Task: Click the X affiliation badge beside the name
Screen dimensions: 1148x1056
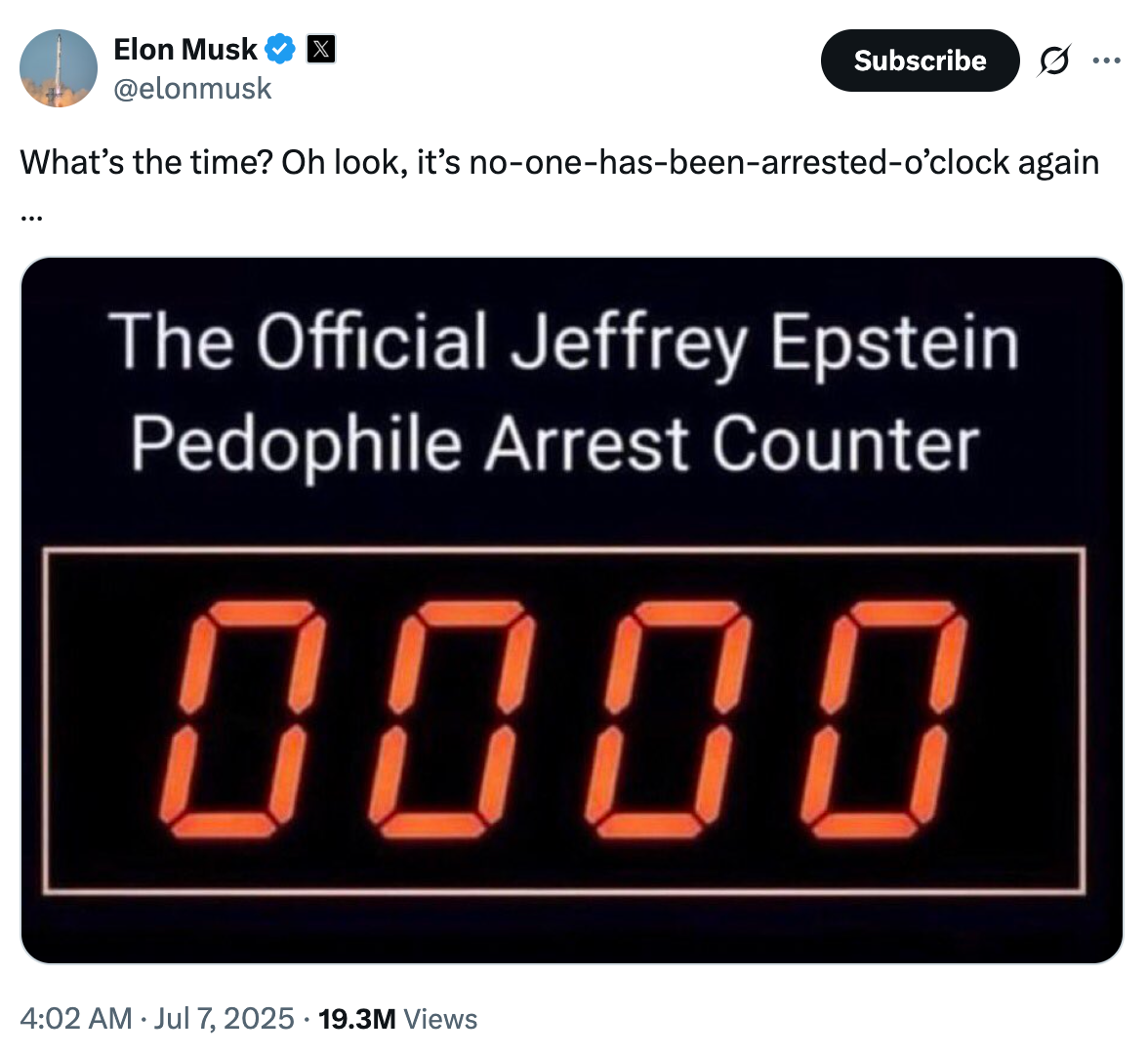Action: pos(321,49)
